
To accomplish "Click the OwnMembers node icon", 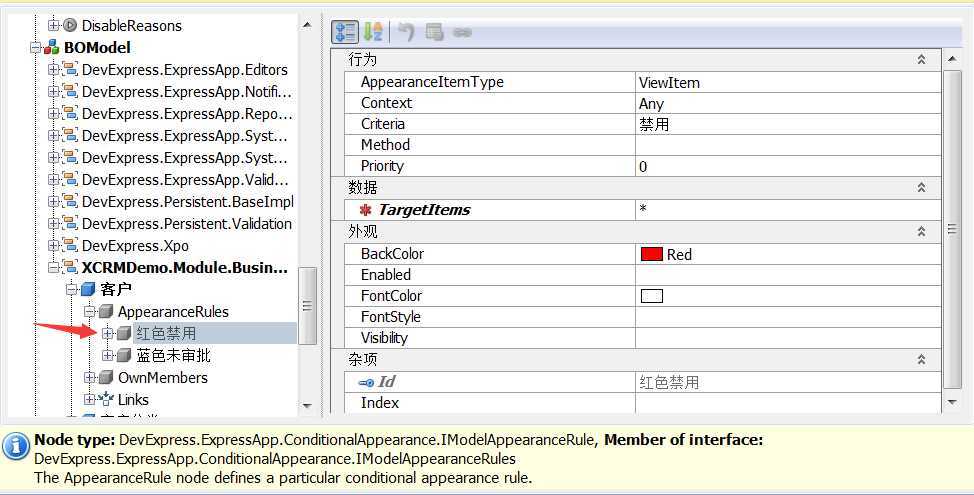I will [106, 378].
